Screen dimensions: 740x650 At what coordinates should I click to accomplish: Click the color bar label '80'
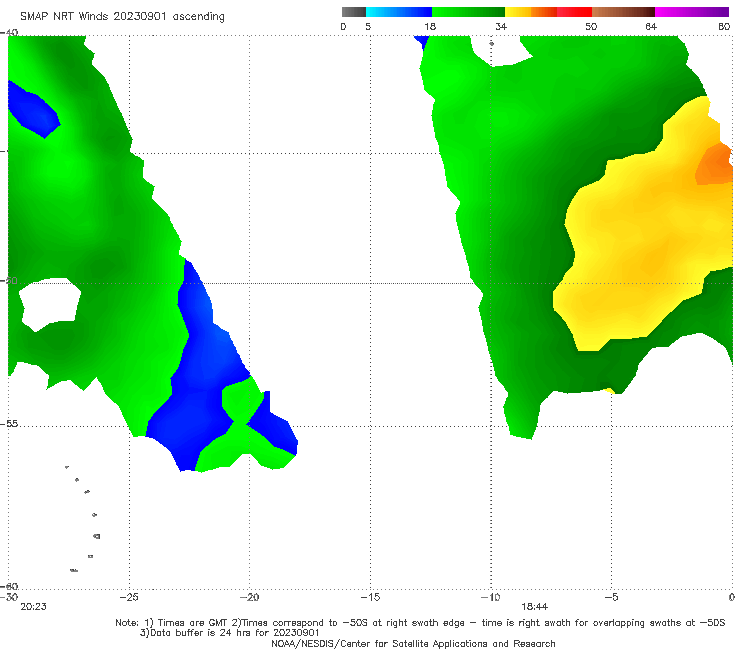click(x=724, y=26)
